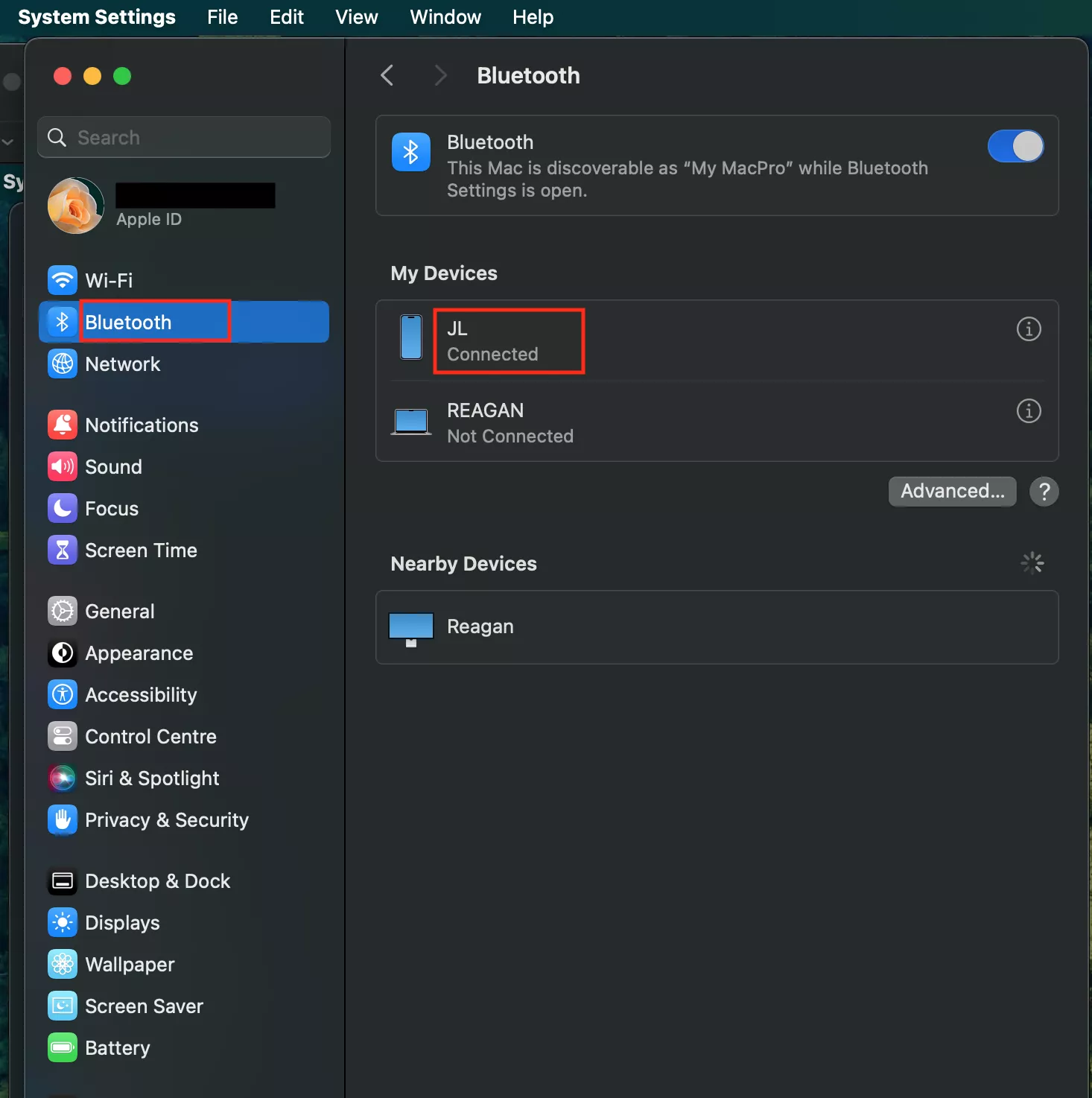Open Focus moon icon
Viewport: 1092px width, 1098px height.
pos(63,509)
